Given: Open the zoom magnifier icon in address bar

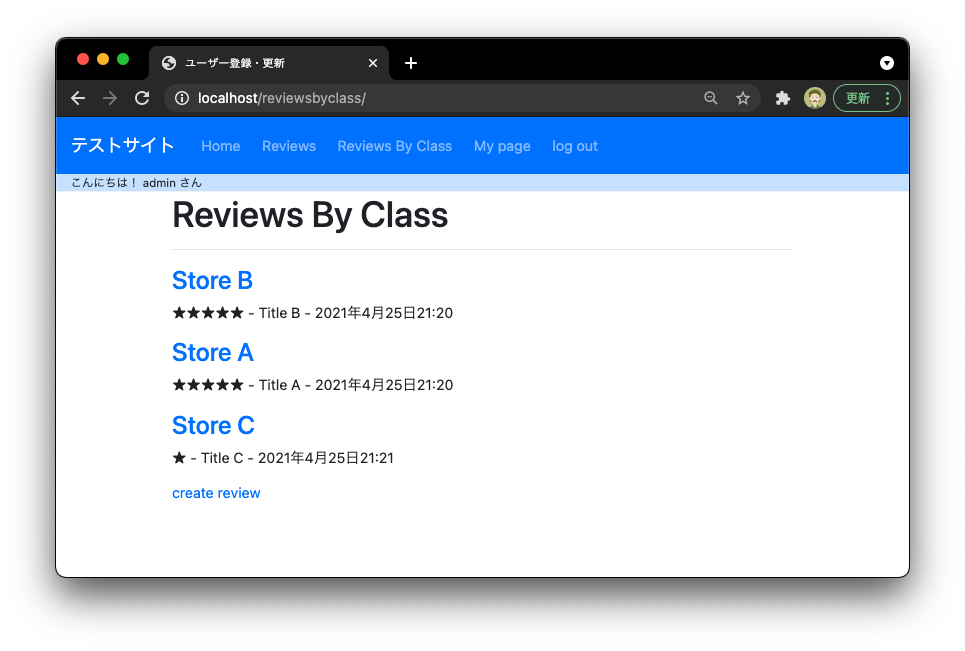Looking at the screenshot, I should click(x=711, y=98).
